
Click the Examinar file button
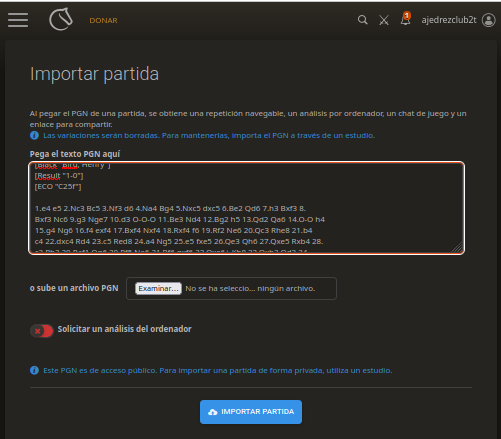pos(158,288)
